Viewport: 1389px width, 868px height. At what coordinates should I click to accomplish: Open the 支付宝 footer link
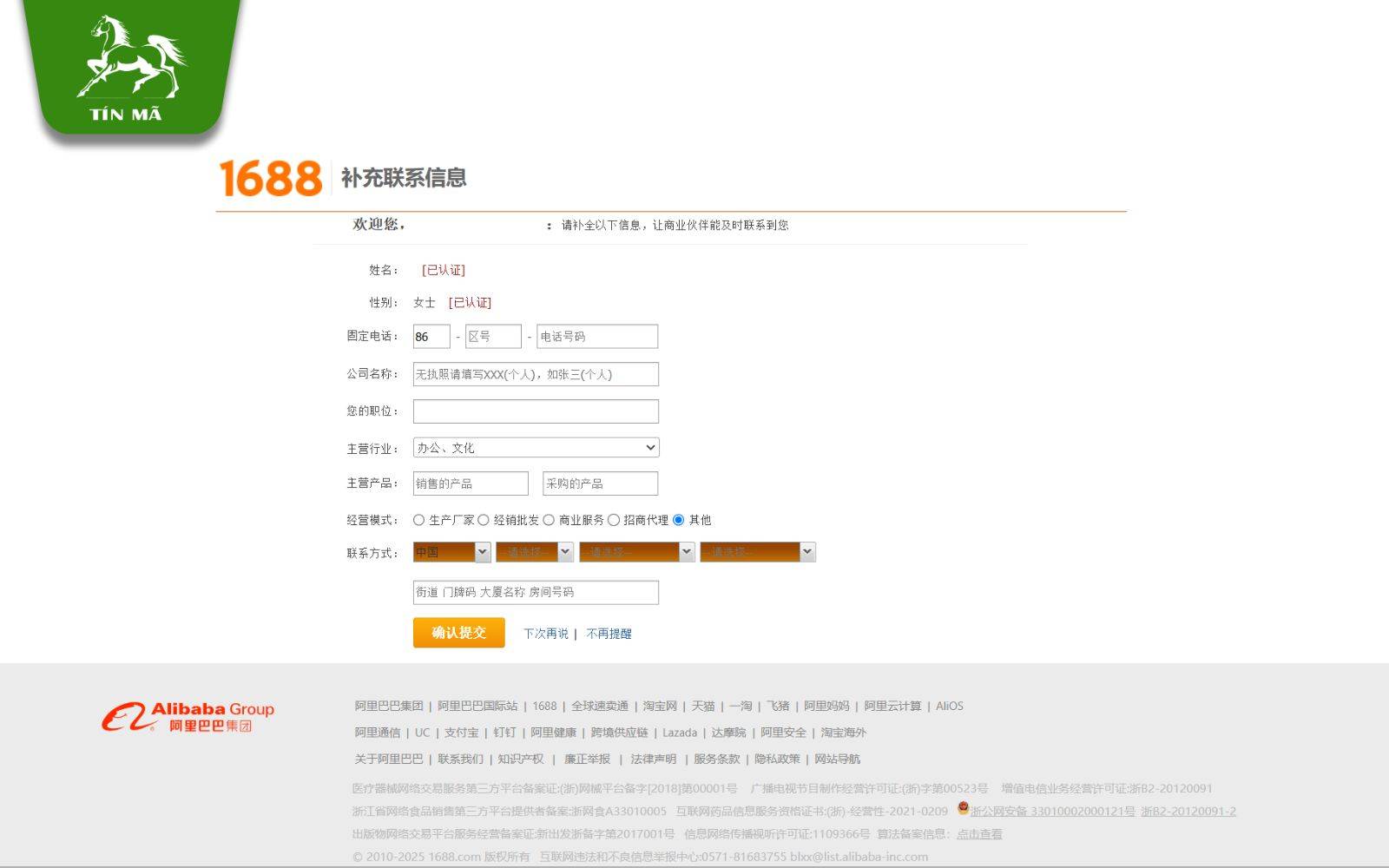click(x=461, y=733)
